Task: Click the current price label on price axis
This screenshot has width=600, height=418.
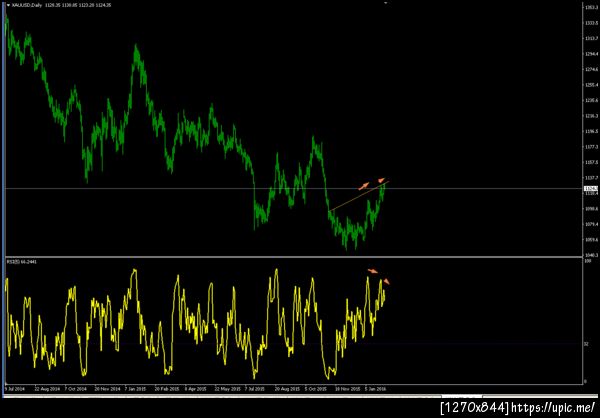Action: [x=589, y=188]
